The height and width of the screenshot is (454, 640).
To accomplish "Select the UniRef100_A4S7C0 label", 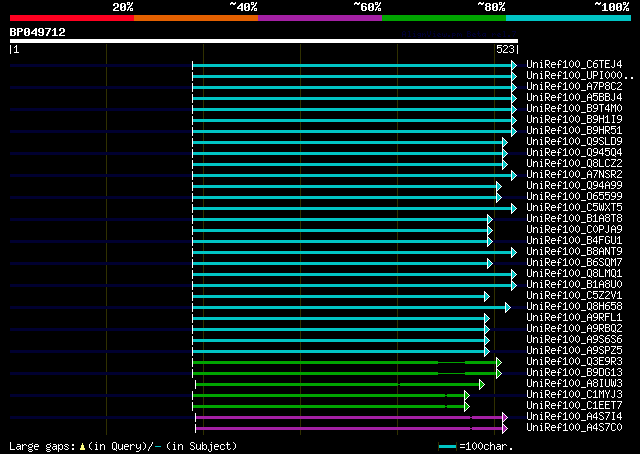I will (574, 428).
